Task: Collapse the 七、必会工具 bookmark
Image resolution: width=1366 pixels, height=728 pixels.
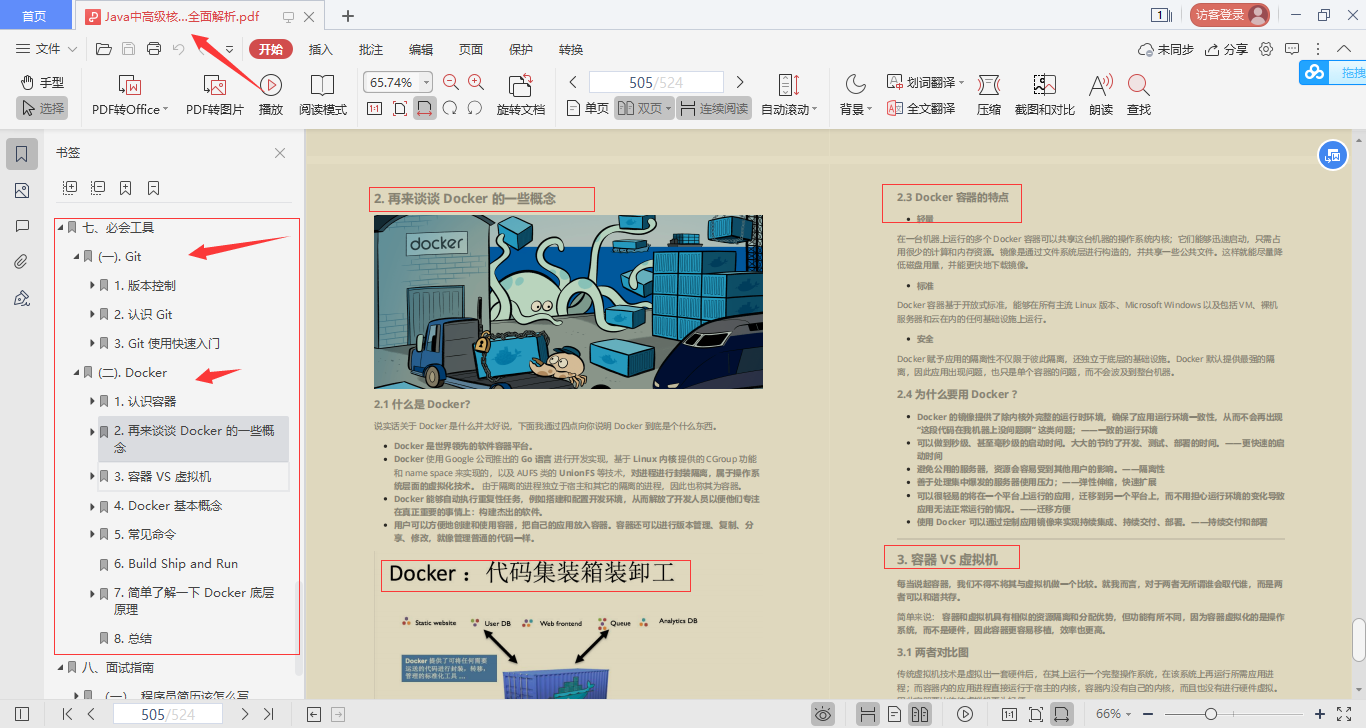Action: tap(60, 228)
